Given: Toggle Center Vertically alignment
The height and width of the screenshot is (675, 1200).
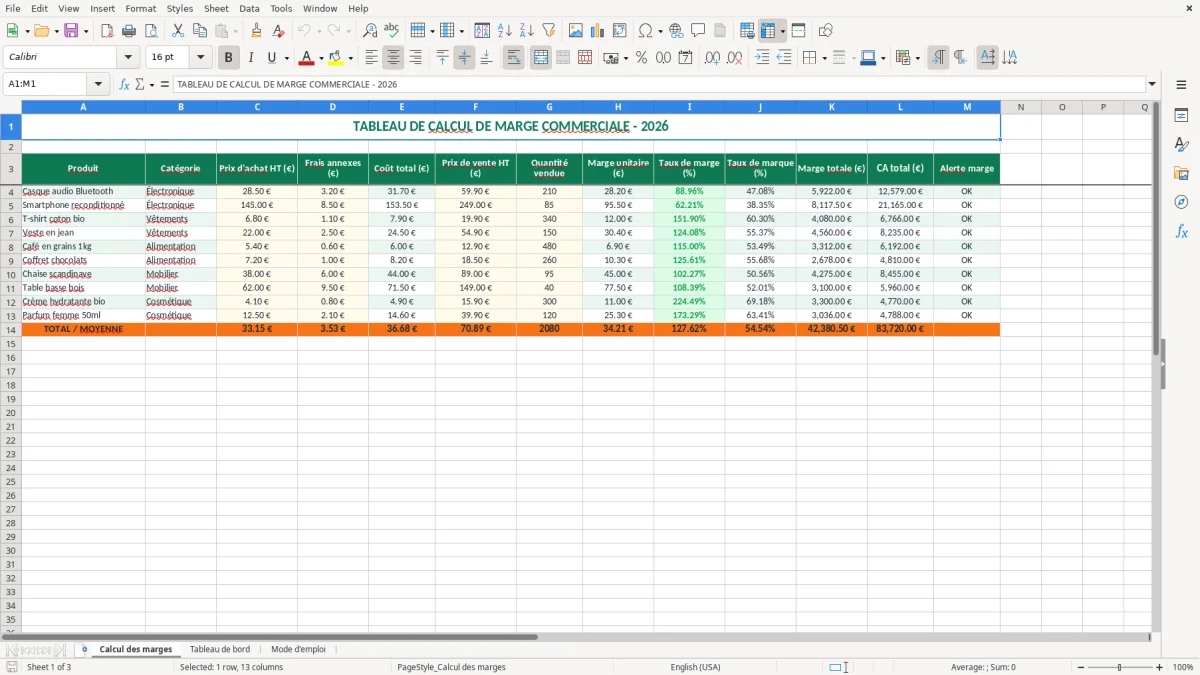Looking at the screenshot, I should pos(464,58).
